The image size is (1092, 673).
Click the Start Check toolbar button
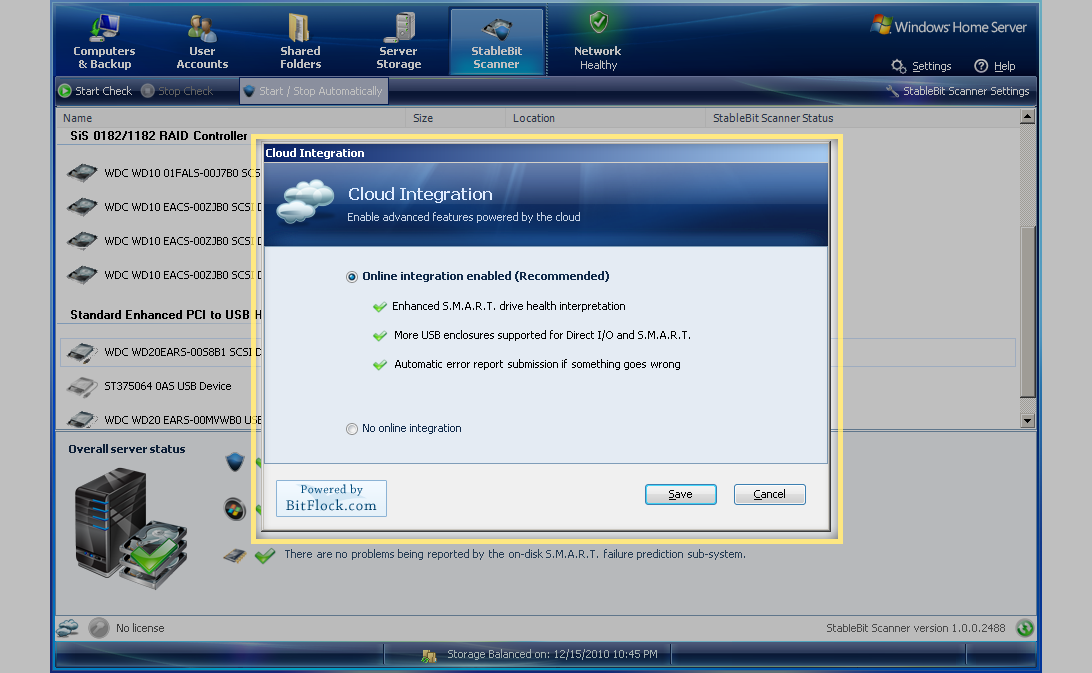point(95,91)
